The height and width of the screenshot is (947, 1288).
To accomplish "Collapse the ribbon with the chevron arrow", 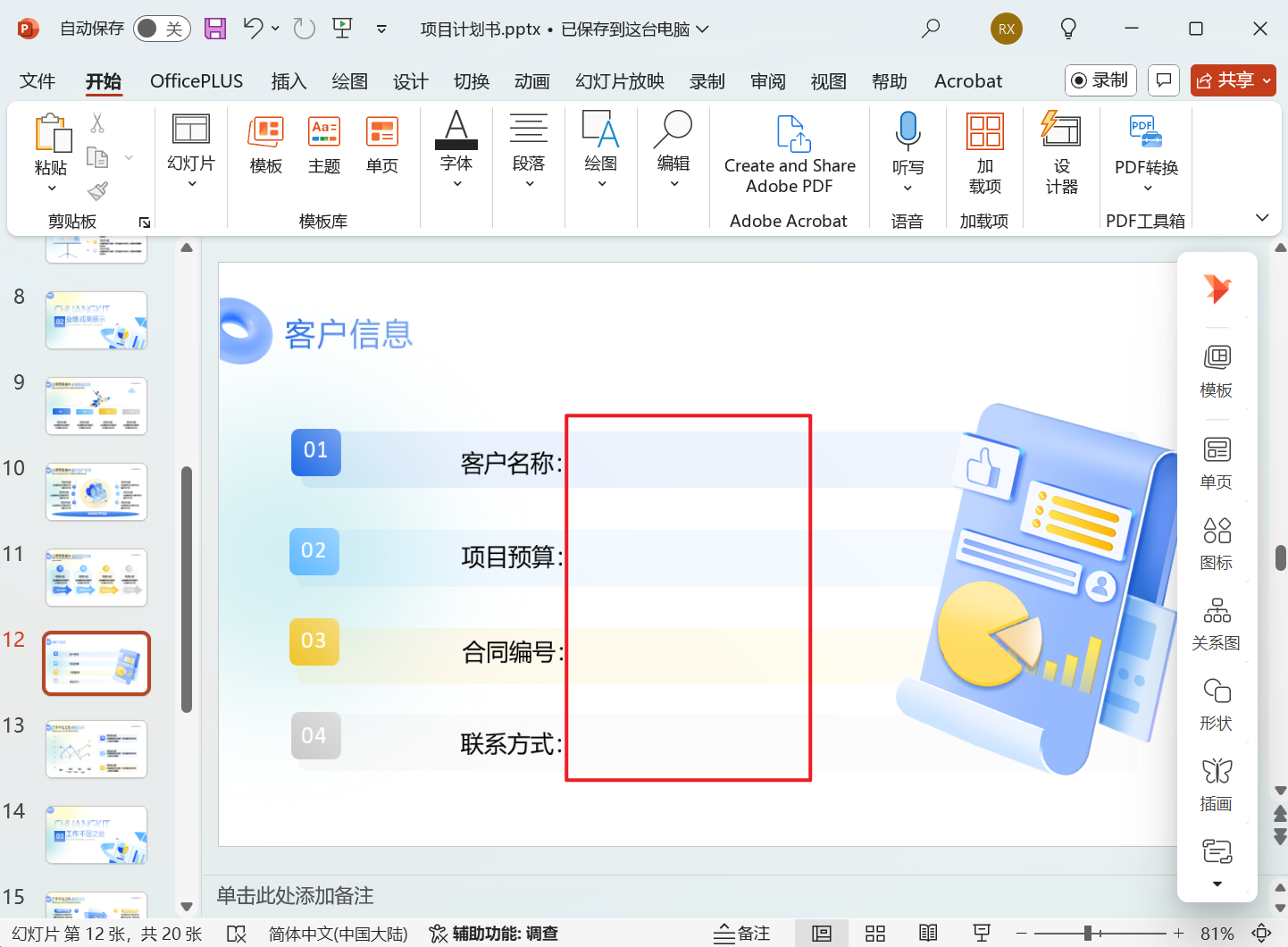I will point(1261,217).
